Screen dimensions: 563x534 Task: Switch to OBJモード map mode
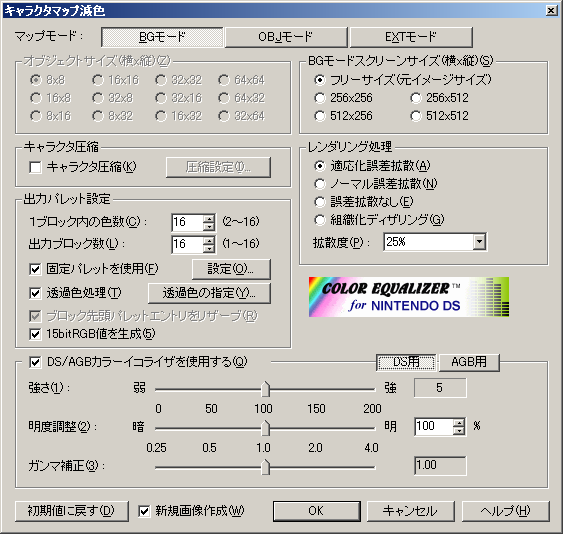coord(286,37)
